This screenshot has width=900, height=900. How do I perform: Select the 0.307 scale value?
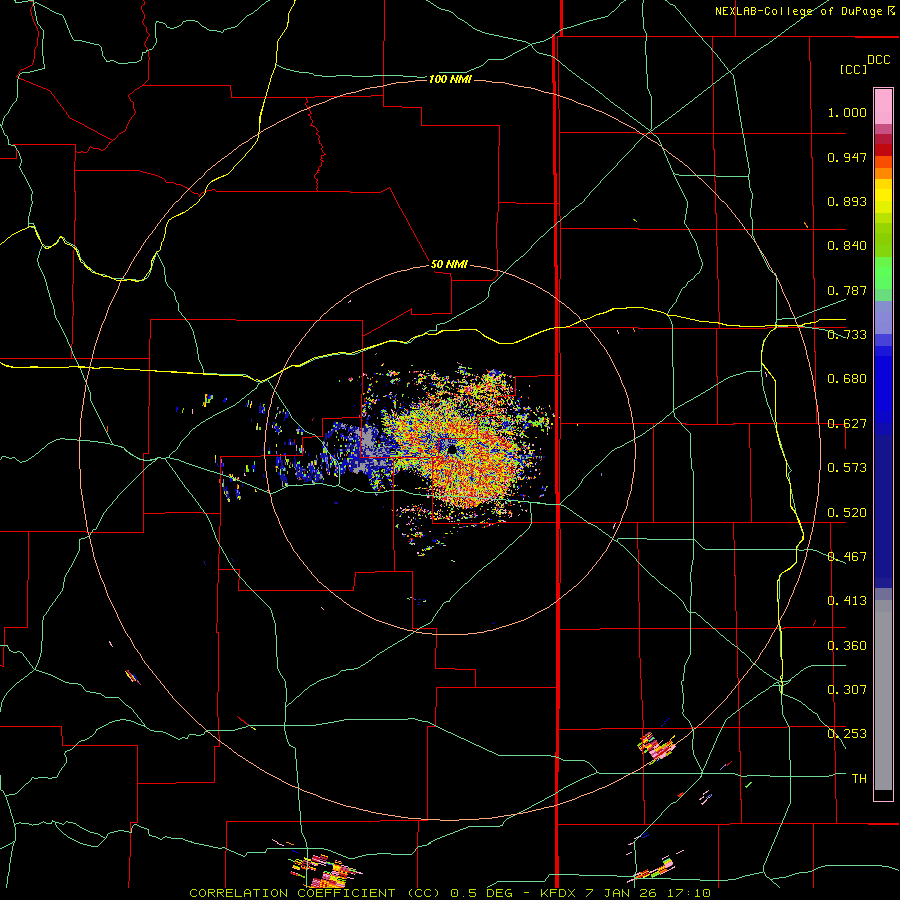tap(847, 690)
